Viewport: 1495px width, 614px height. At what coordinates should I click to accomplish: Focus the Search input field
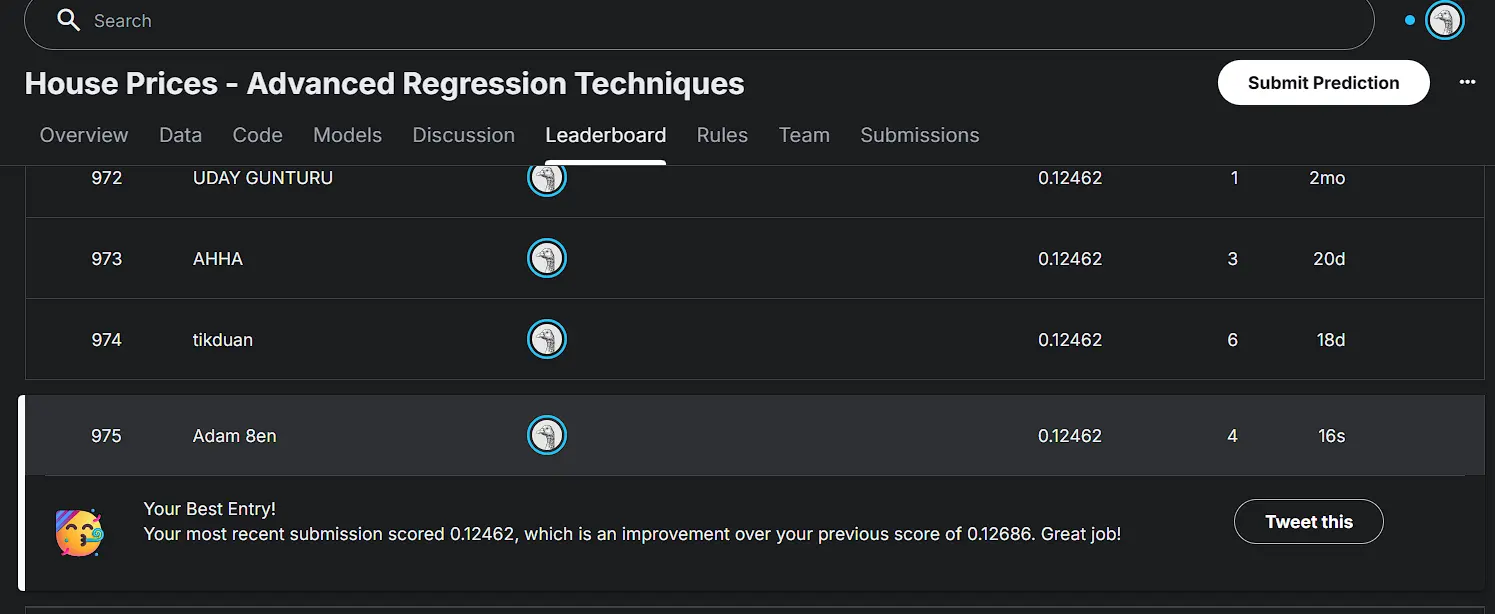point(700,21)
